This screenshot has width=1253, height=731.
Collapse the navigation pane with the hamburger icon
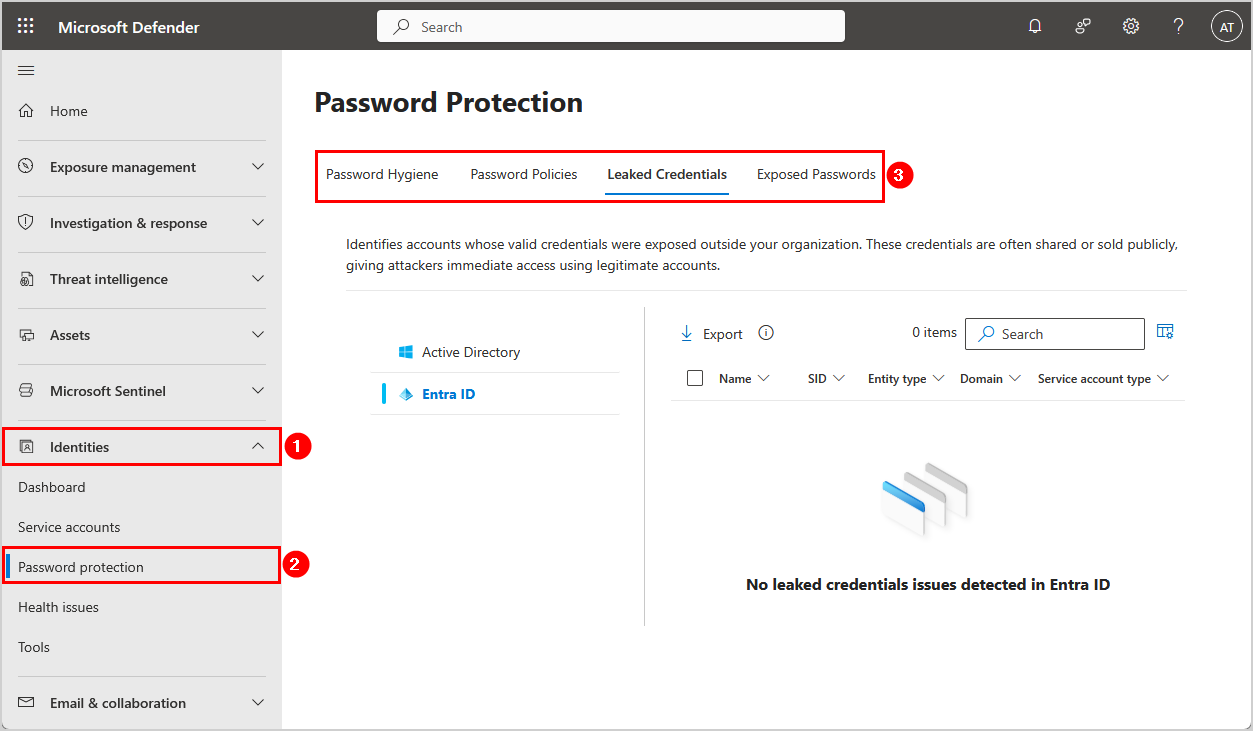[x=26, y=70]
